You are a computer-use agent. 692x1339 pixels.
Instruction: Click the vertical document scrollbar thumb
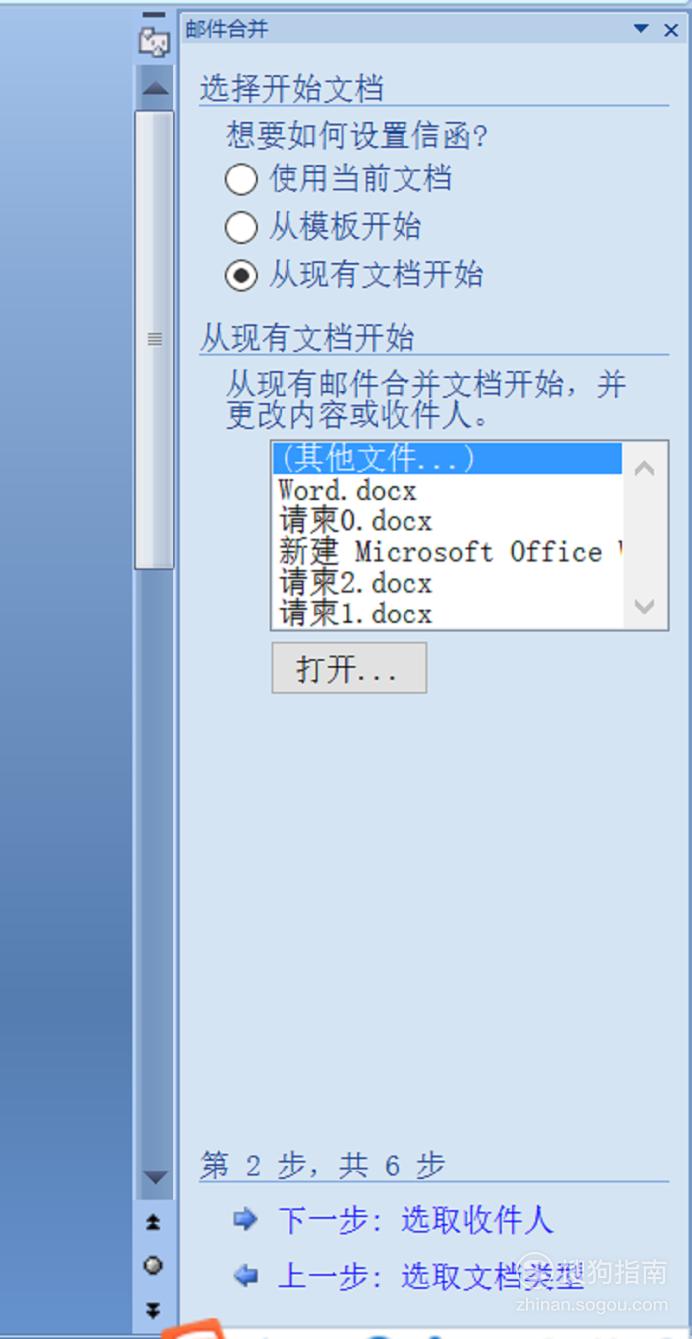(154, 339)
